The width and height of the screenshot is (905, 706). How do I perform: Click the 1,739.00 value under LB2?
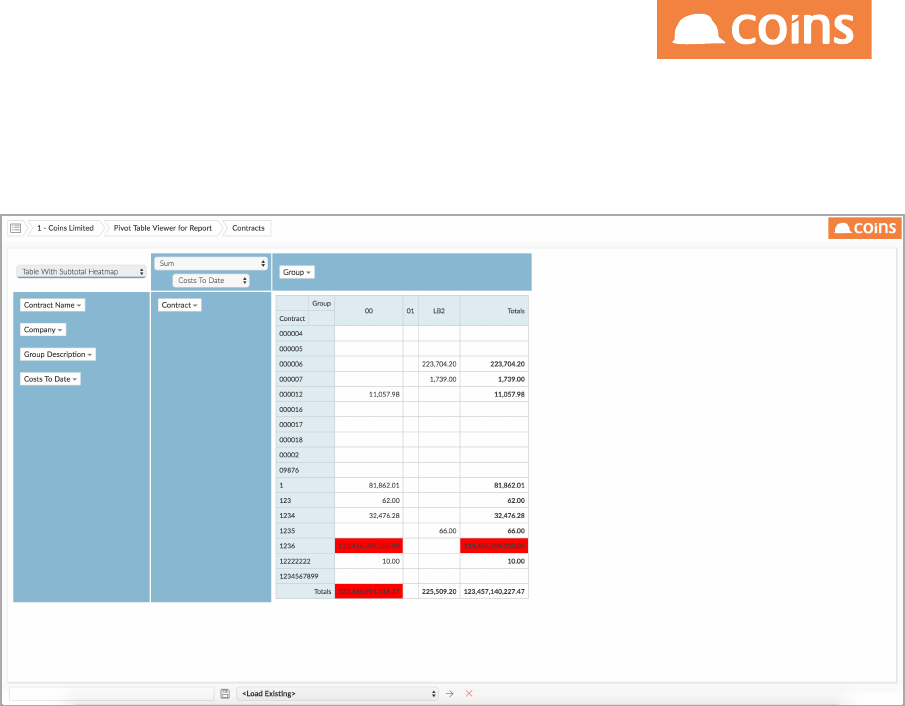[x=443, y=379]
